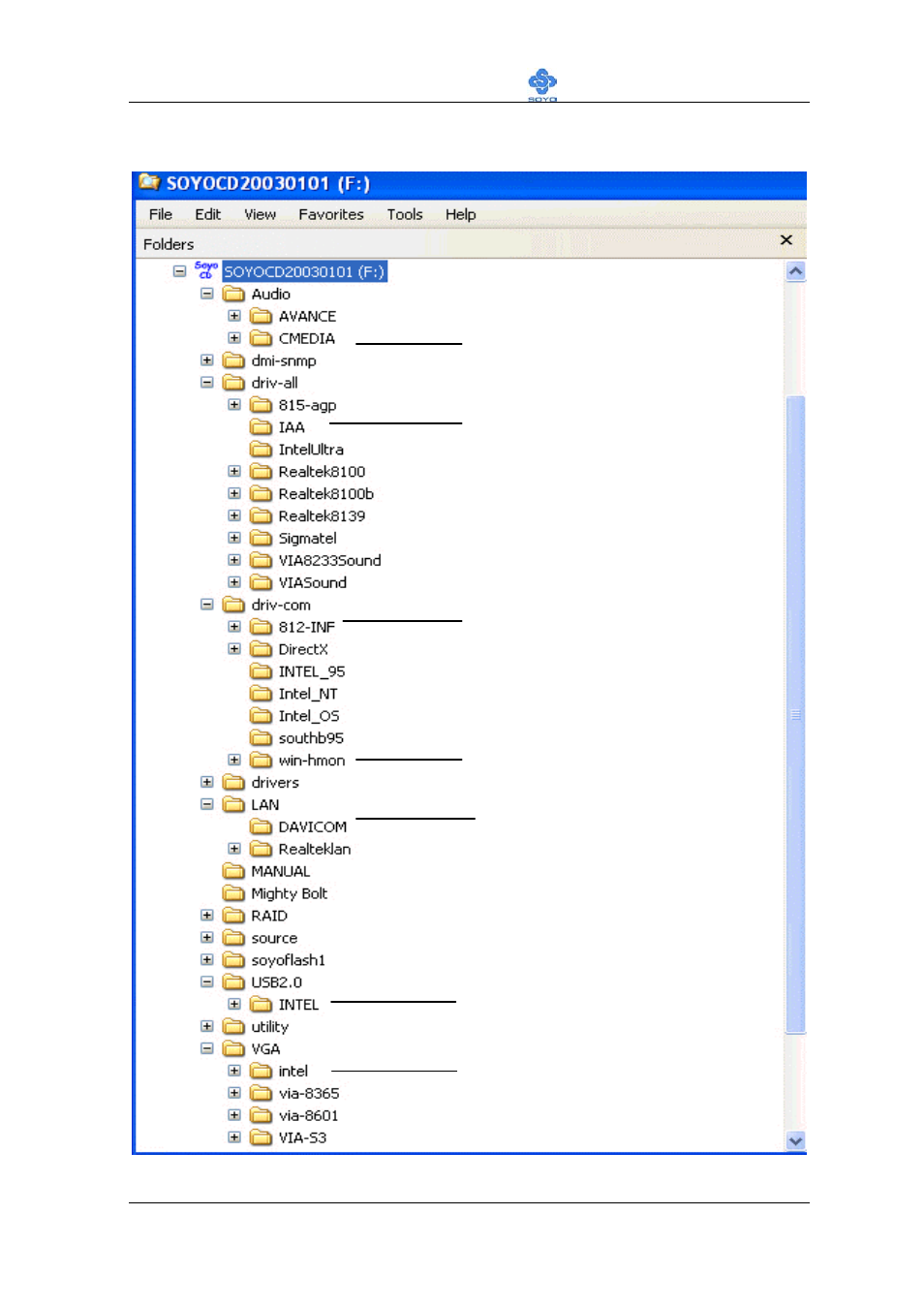
Task: Click the CMEDIA folder icon
Action: (261, 338)
